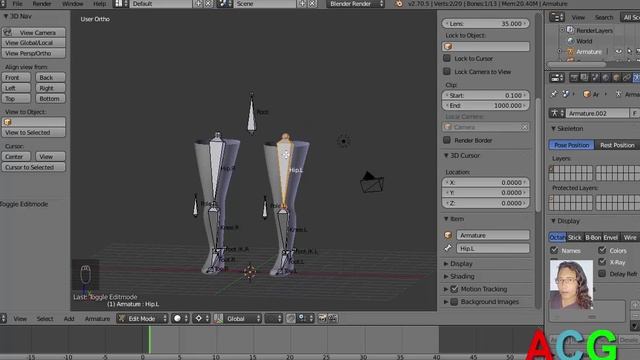Click the Cursor to Selected button
Screen dimensions: 640x360
(33, 167)
